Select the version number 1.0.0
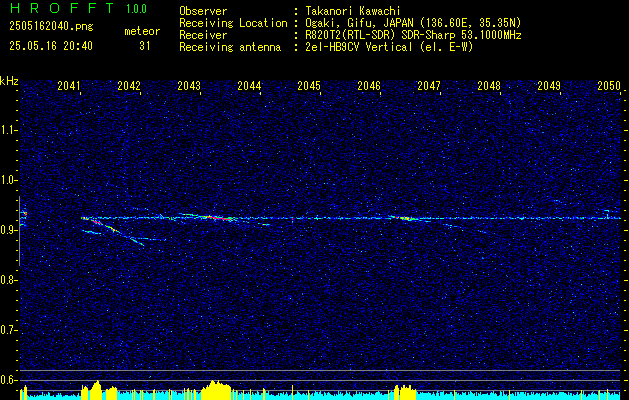The width and height of the screenshot is (629, 400). [136, 9]
